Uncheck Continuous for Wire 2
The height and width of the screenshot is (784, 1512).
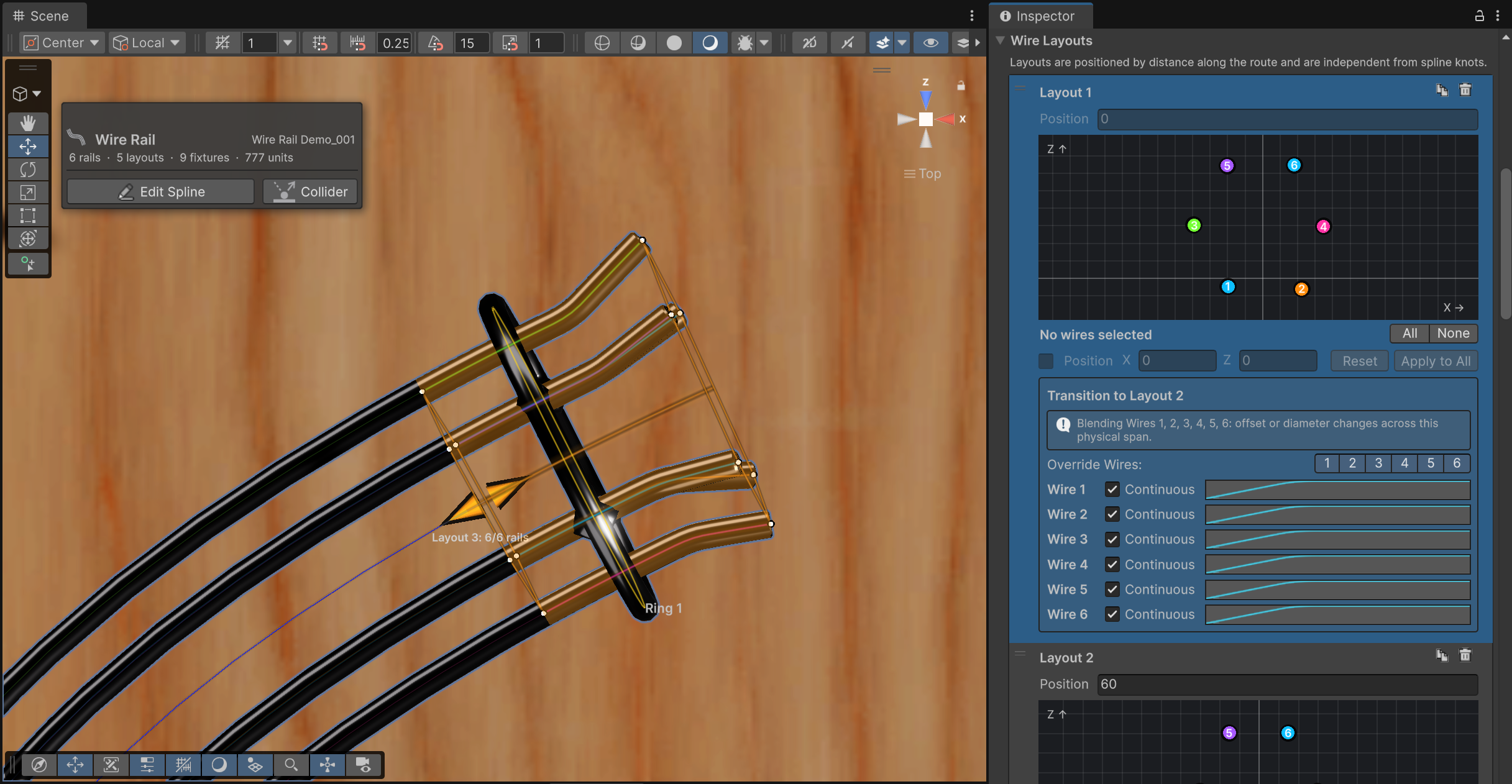(x=1112, y=514)
